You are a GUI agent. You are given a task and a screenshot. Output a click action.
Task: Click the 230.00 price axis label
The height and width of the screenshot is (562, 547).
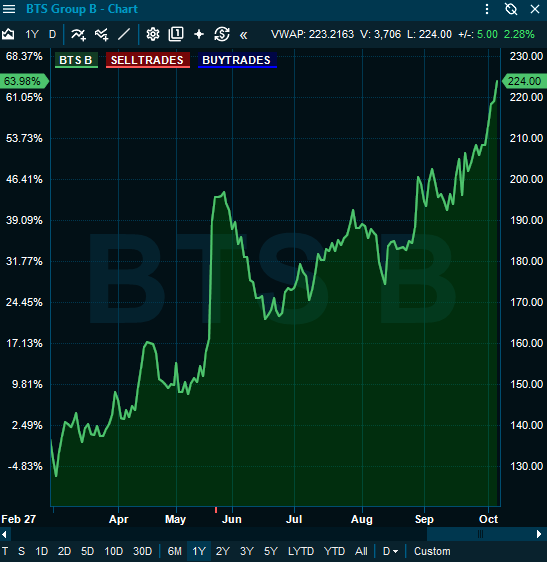[x=526, y=56]
